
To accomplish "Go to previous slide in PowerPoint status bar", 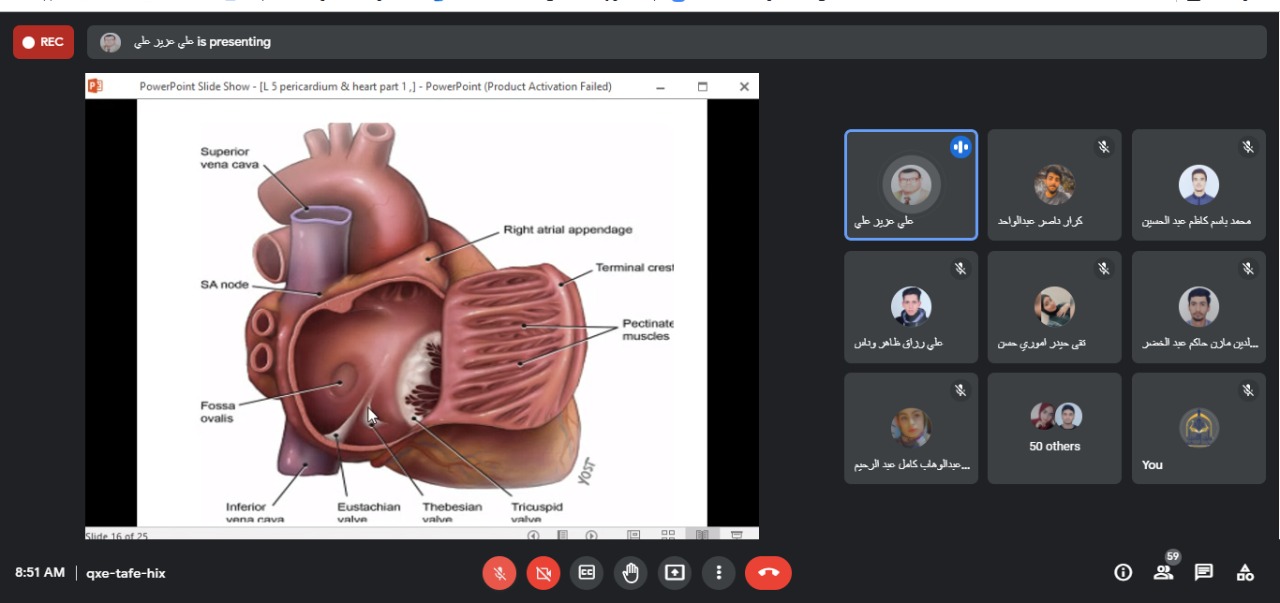I will pos(534,535).
